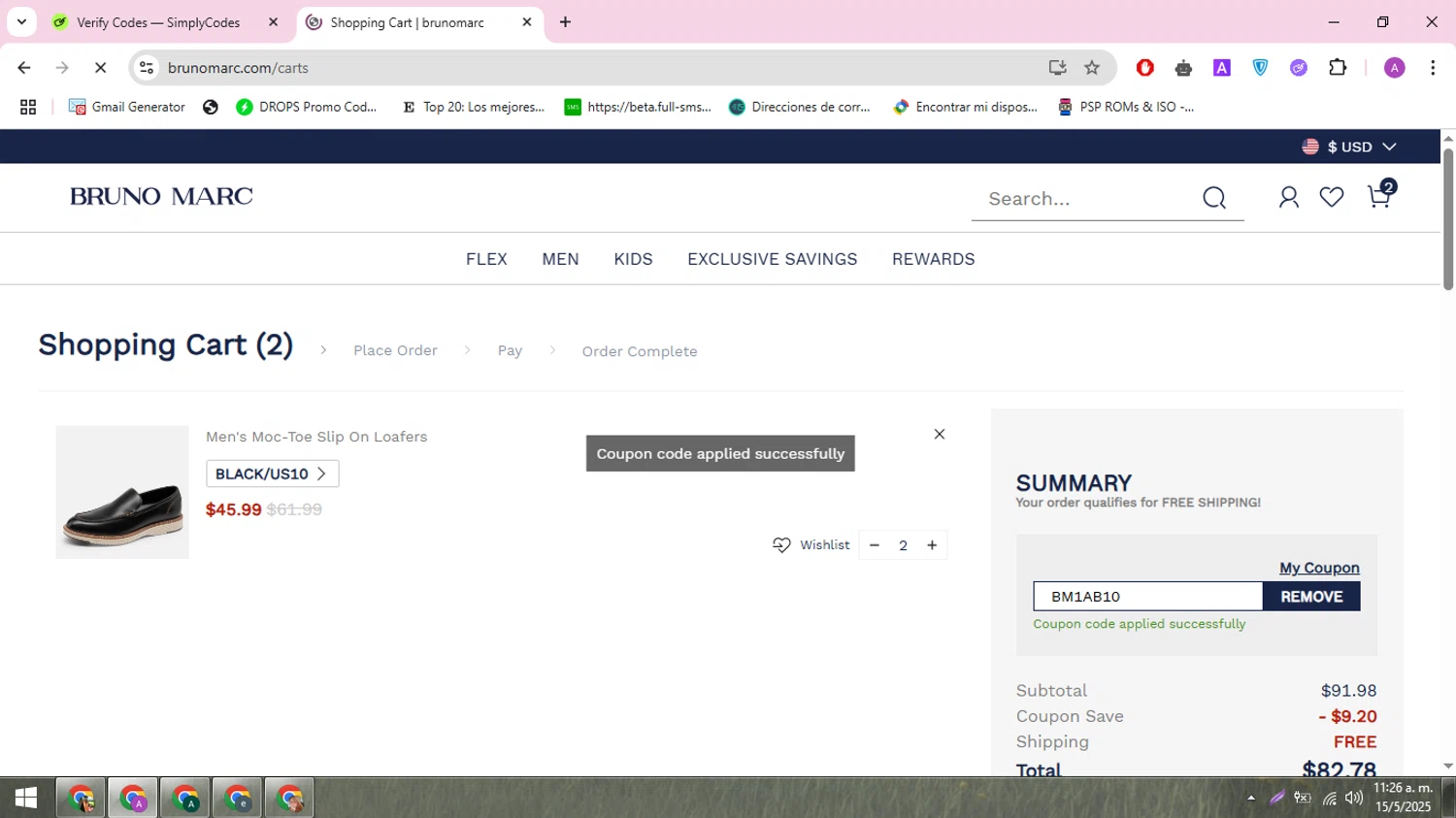This screenshot has height=818, width=1456.
Task: Click the Order Complete step
Action: click(x=640, y=351)
